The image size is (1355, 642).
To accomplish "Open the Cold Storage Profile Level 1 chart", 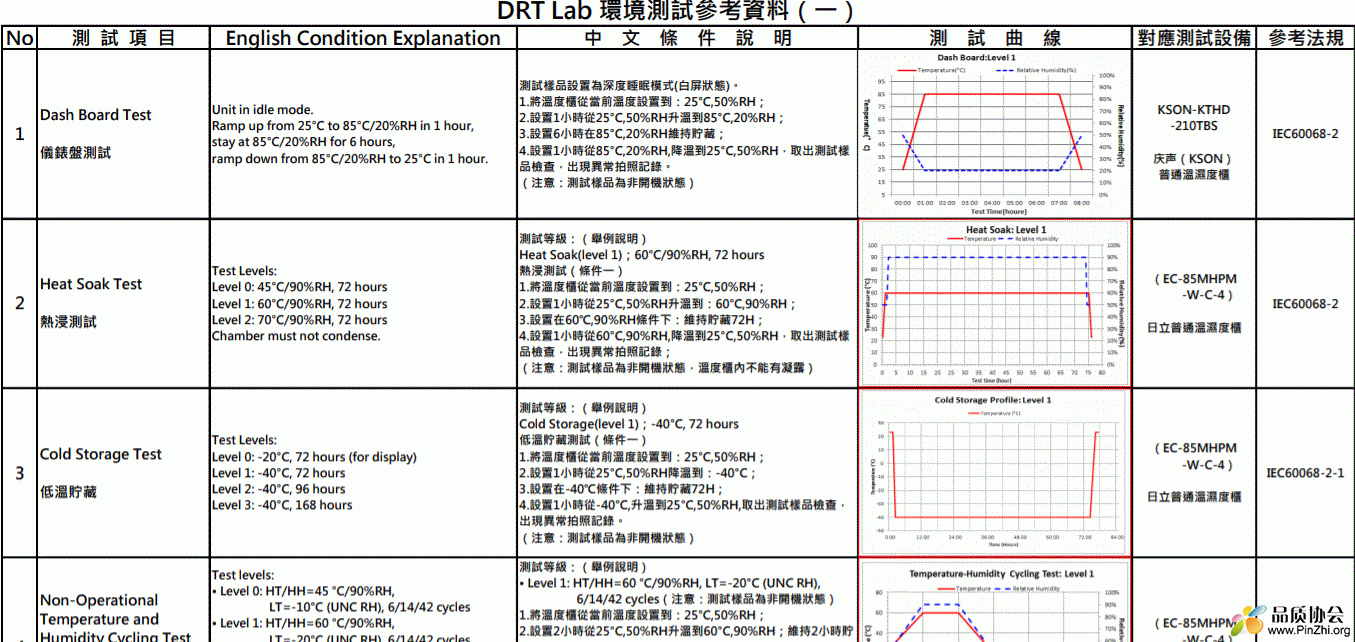I will coord(994,472).
